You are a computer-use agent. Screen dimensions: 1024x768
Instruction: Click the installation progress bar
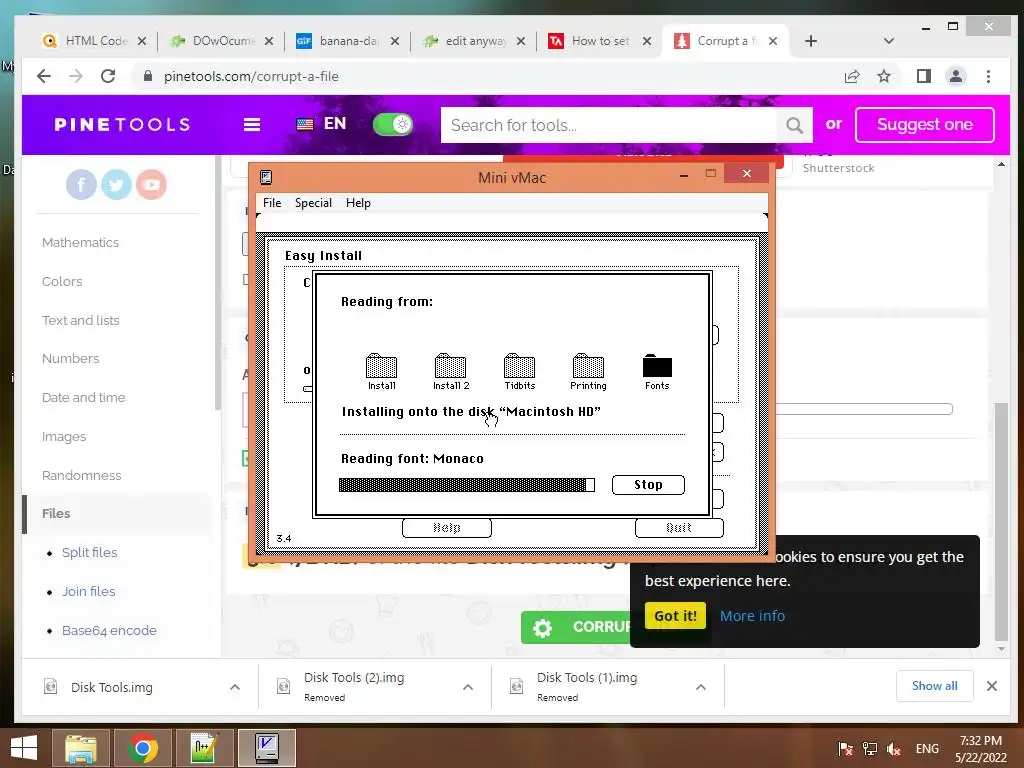[x=466, y=485]
